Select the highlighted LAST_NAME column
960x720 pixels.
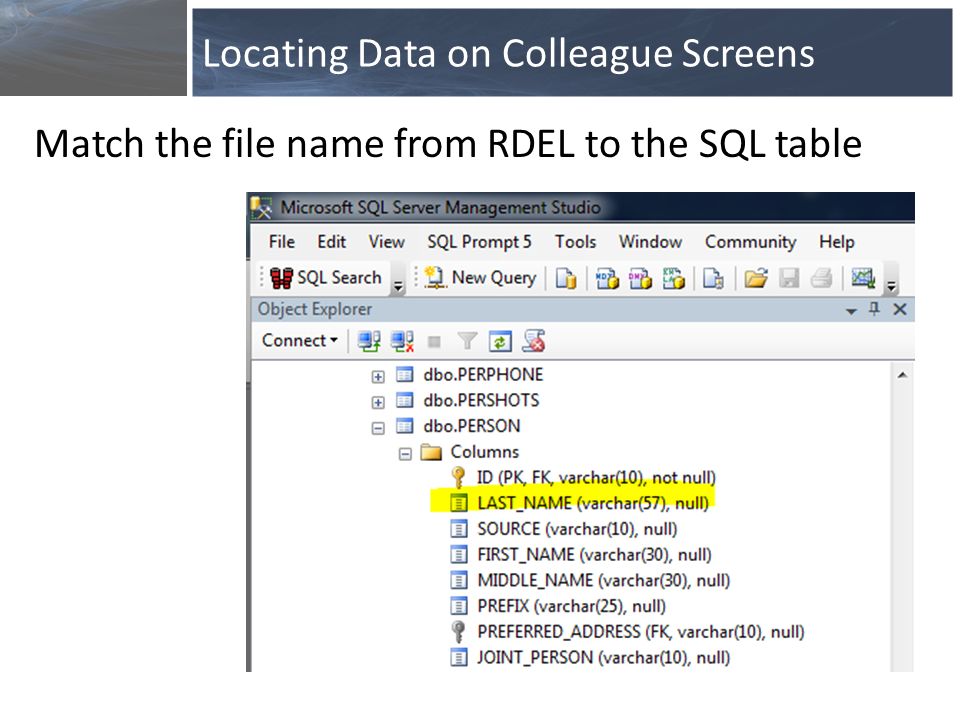point(593,503)
